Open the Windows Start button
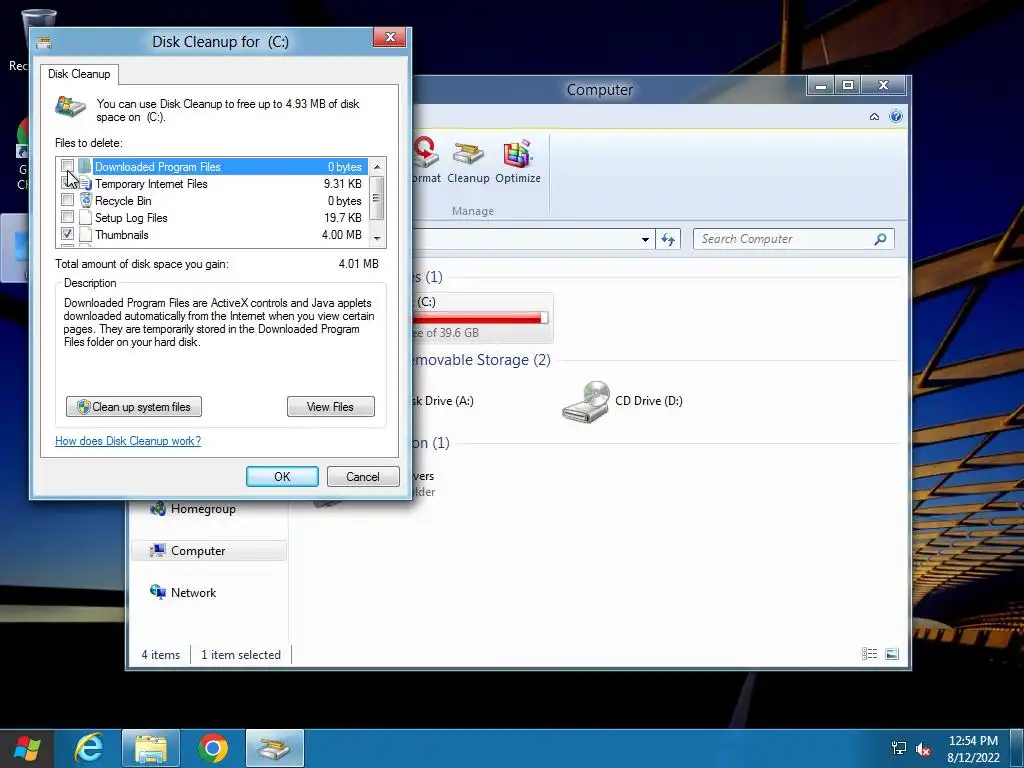This screenshot has width=1024, height=768. pos(27,749)
